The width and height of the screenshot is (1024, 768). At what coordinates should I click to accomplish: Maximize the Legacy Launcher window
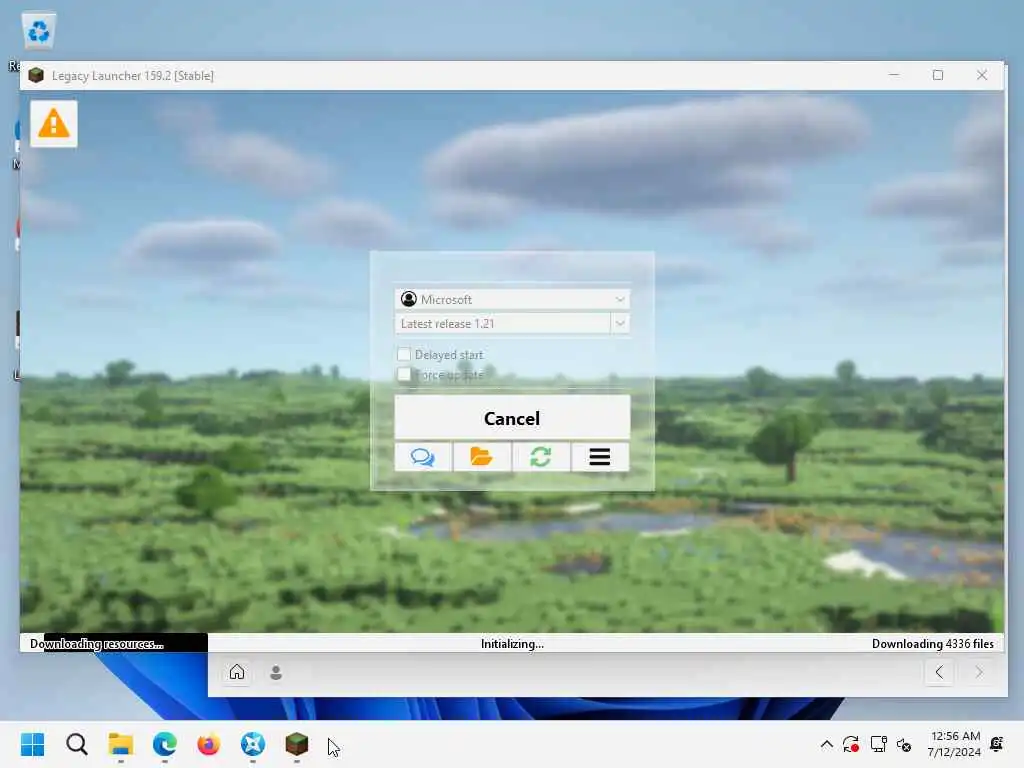point(938,75)
